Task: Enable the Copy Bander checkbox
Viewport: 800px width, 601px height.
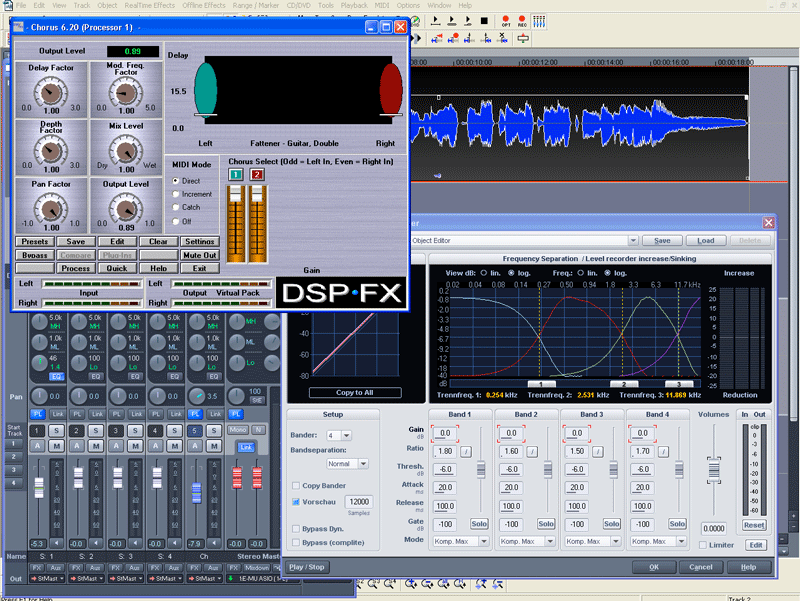Action: coord(296,485)
